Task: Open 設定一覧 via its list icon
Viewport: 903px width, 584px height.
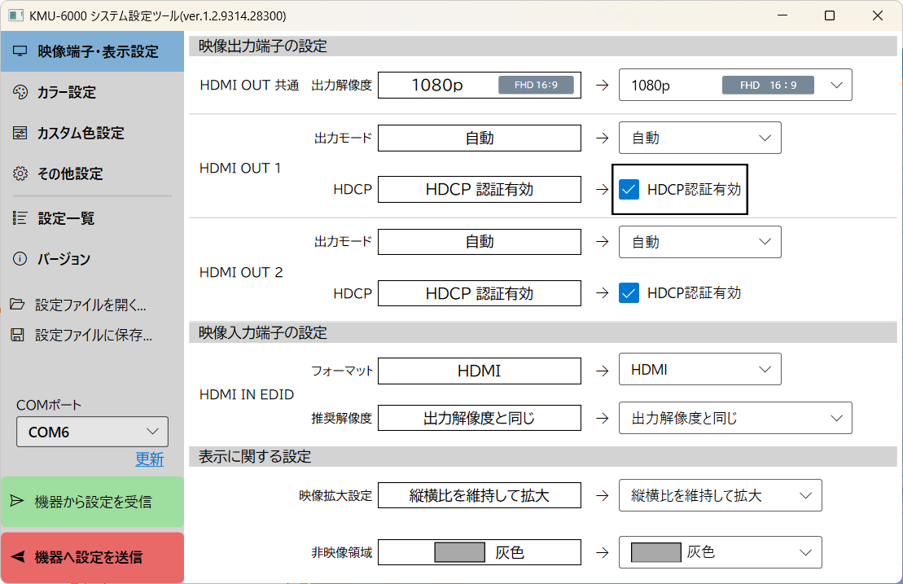Action: click(20, 218)
